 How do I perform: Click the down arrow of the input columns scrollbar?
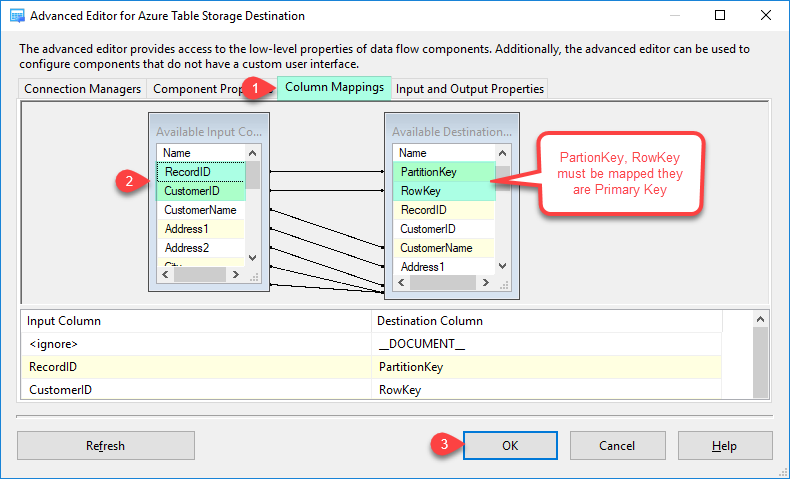(x=253, y=258)
